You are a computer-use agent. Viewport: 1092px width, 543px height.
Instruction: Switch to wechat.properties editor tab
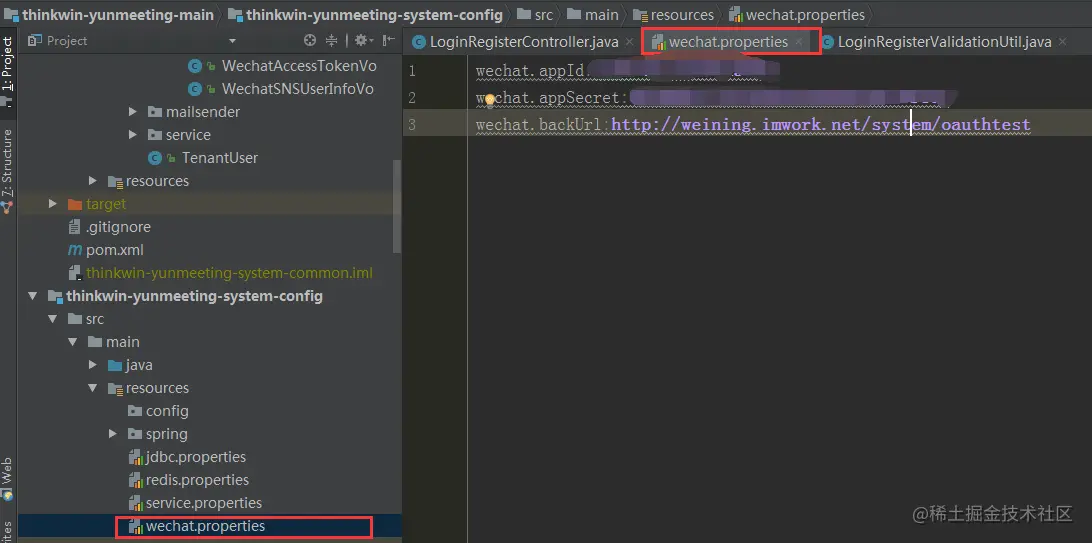click(x=728, y=42)
